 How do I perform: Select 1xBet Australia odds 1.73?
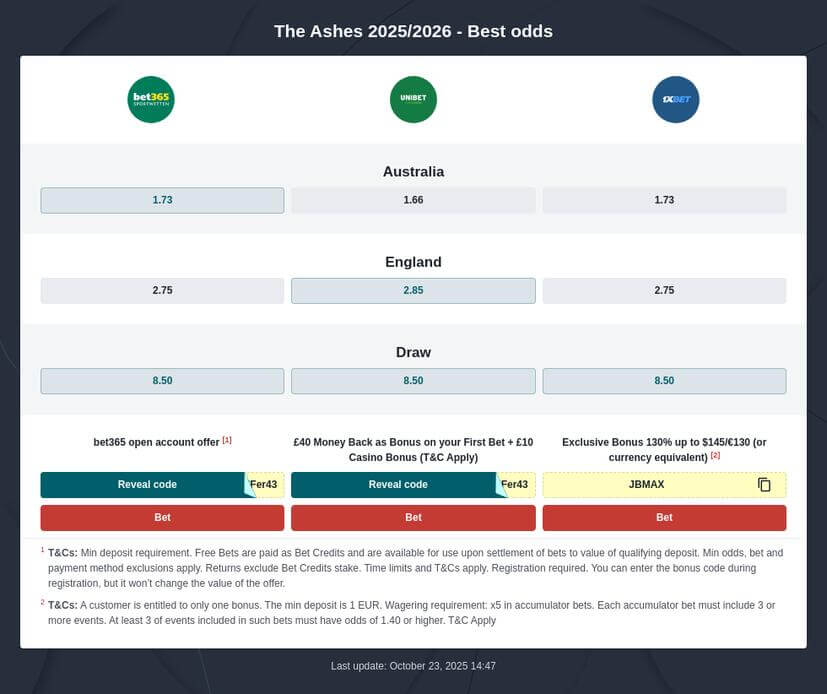point(664,200)
